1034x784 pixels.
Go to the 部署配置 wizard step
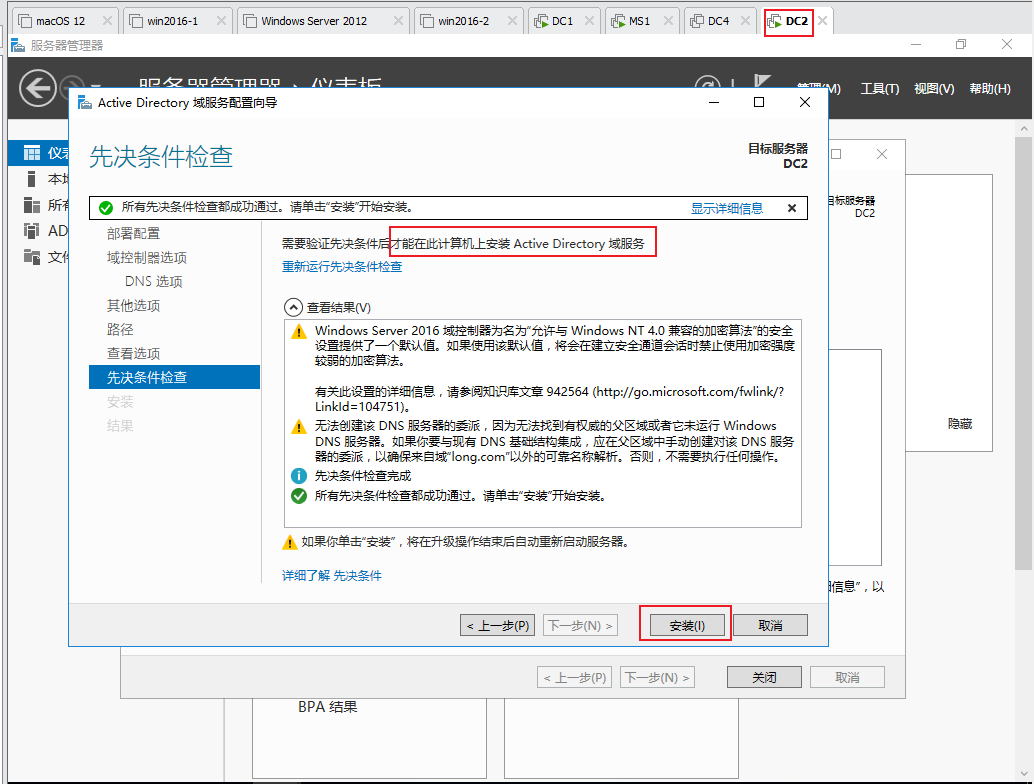(x=133, y=233)
